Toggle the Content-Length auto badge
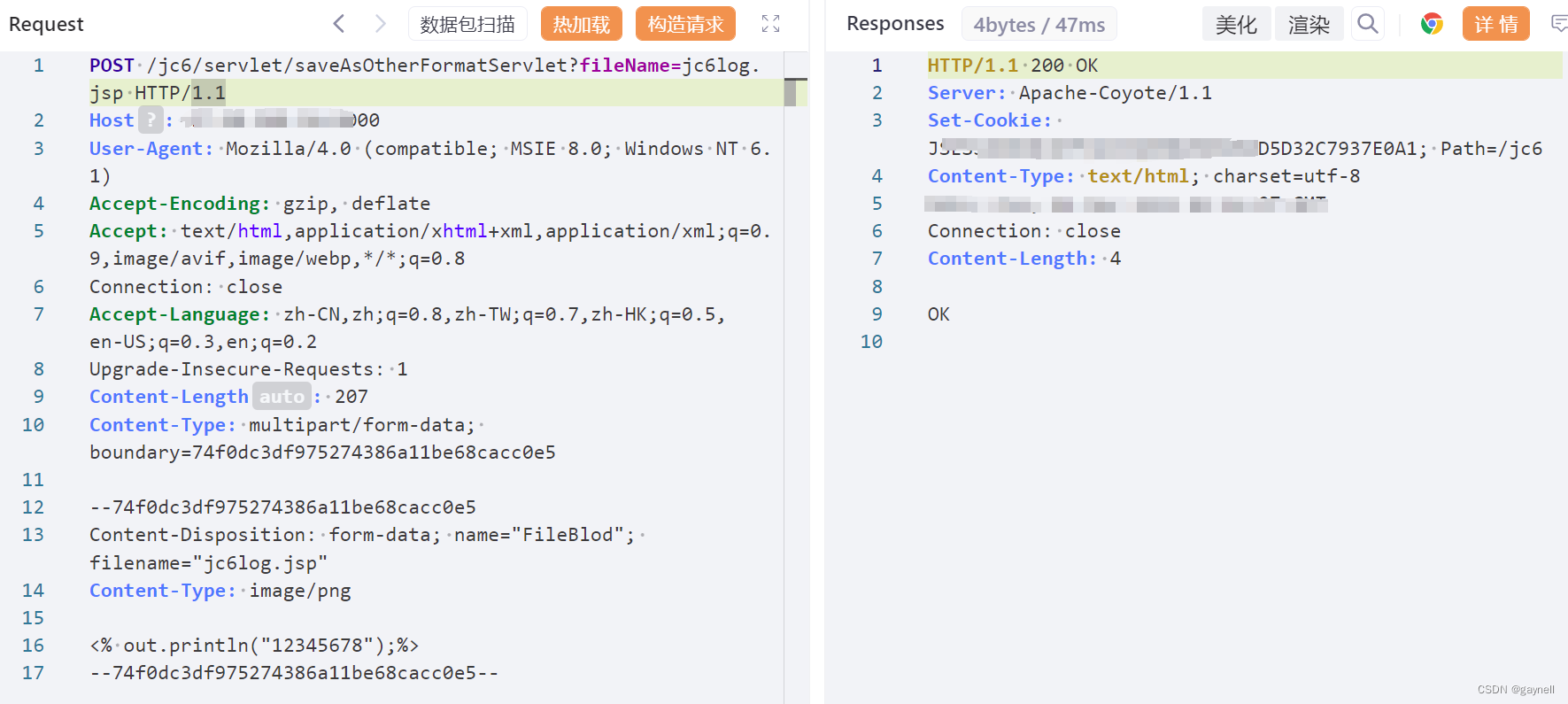Screen dimensions: 1568x704 click(282, 397)
